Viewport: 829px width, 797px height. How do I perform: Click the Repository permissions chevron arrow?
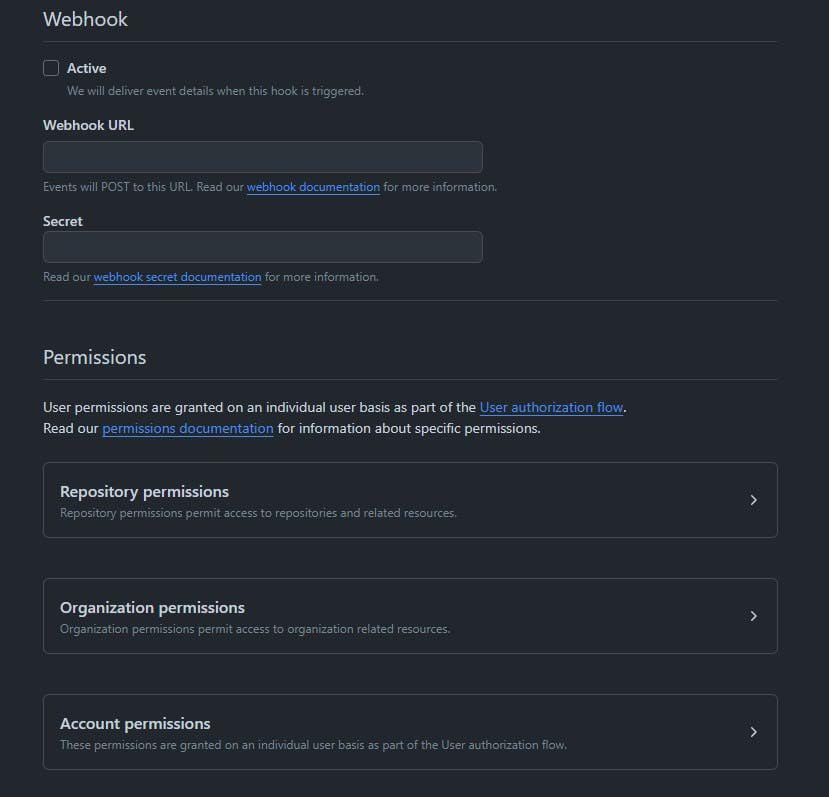pos(754,500)
